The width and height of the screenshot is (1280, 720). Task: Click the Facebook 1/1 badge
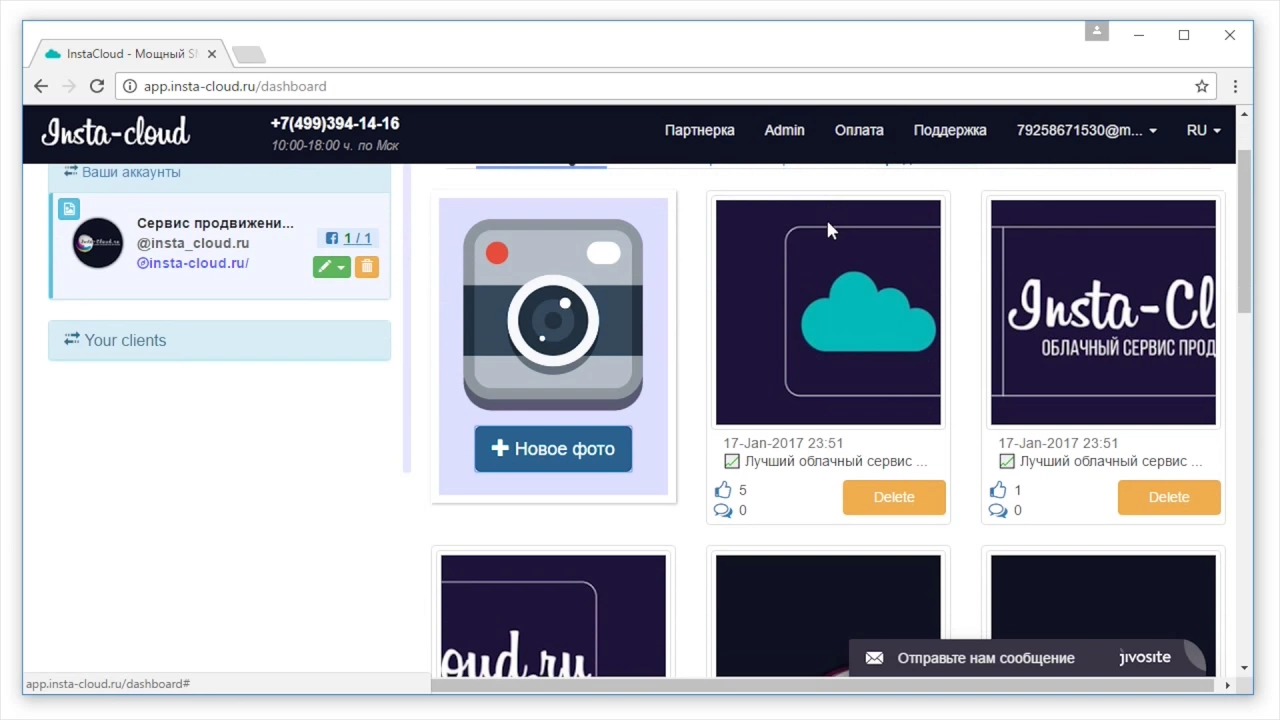pos(348,238)
